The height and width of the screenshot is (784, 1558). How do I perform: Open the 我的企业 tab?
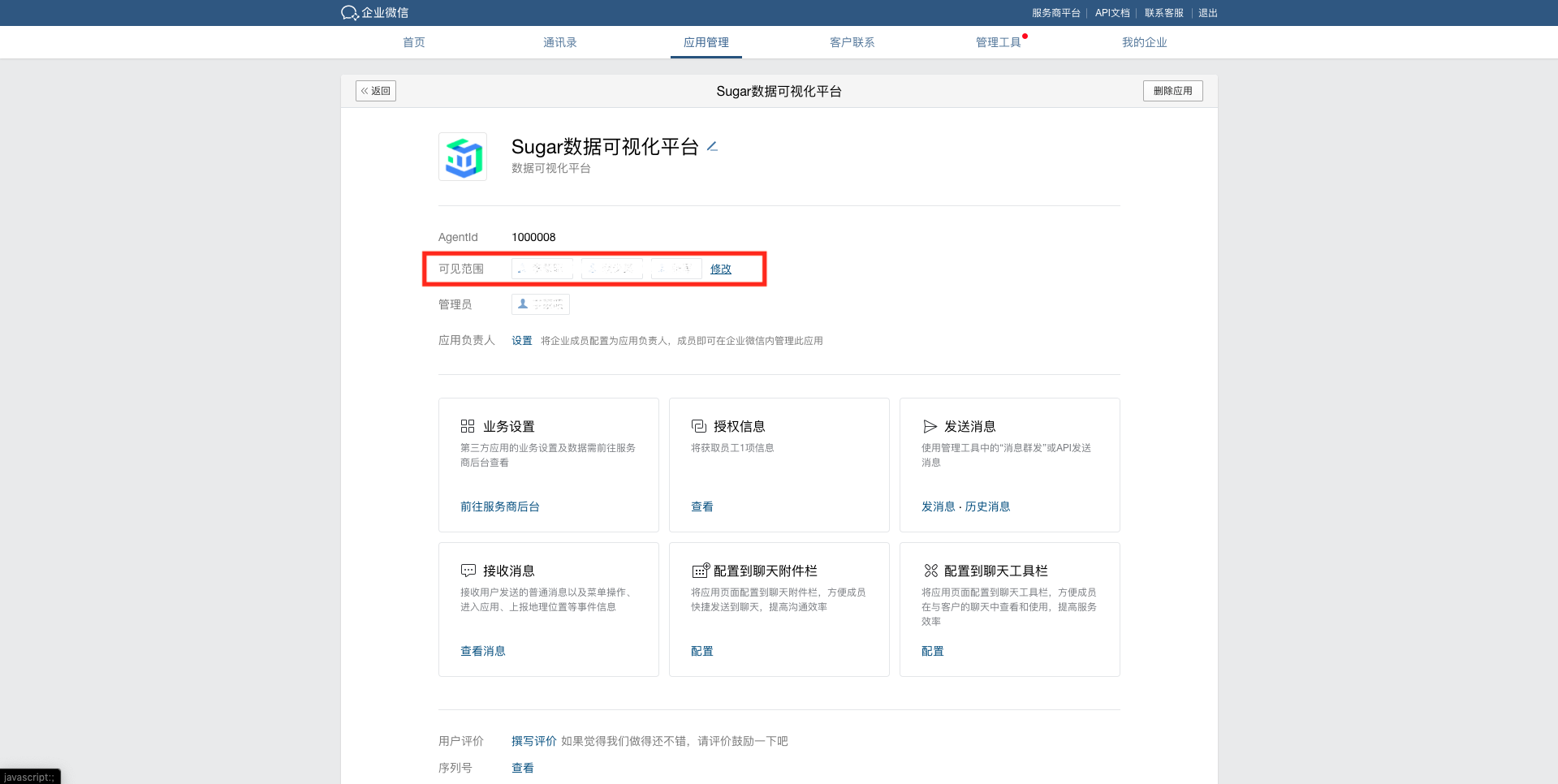pos(1145,42)
